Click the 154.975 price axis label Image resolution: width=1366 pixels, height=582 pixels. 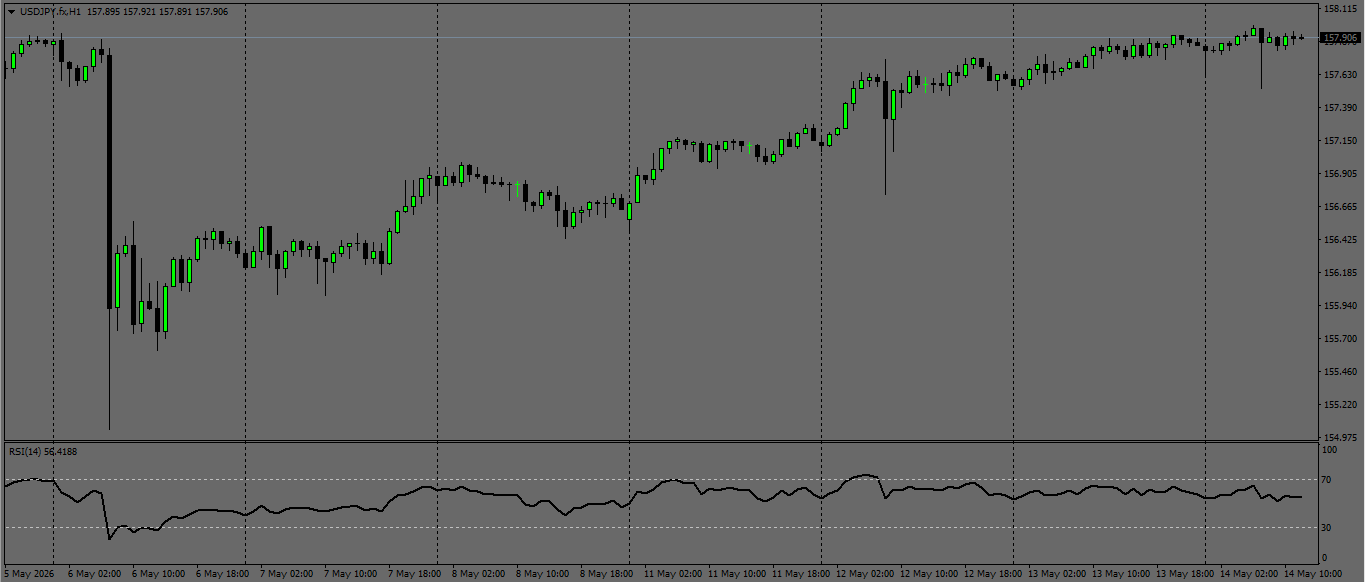[1340, 438]
